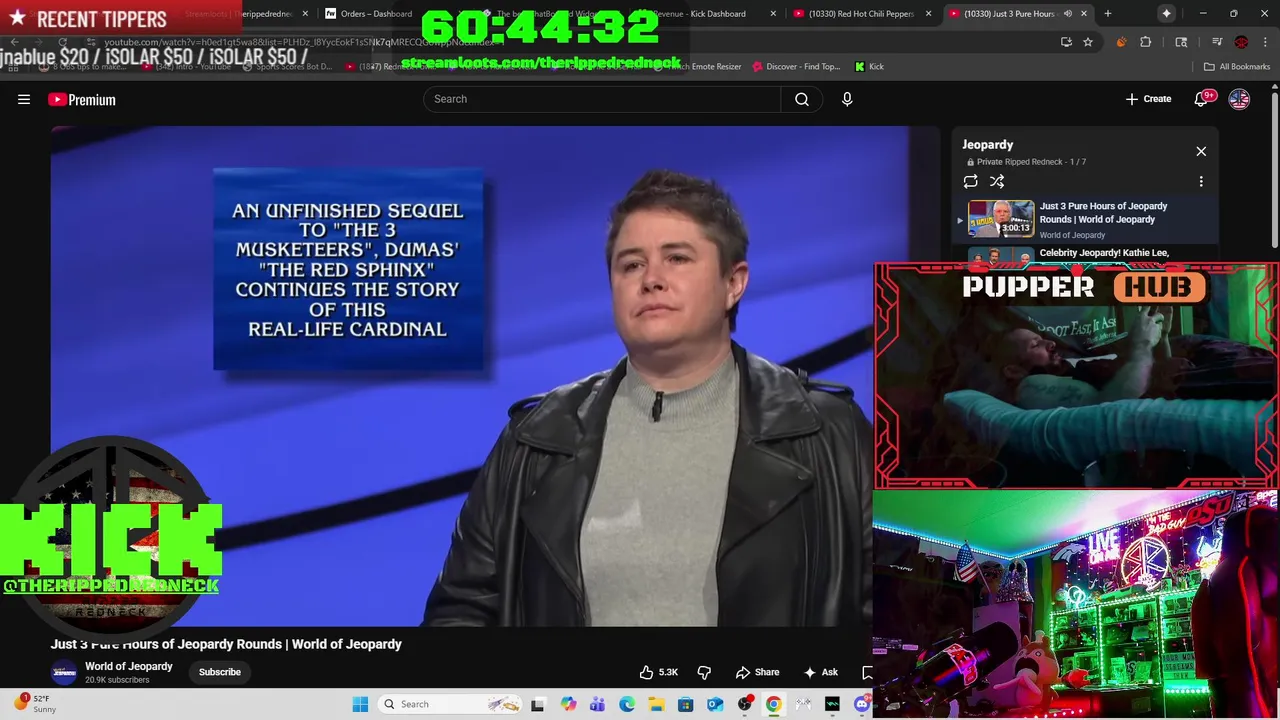Open Microsoft Edge from taskbar
The width and height of the screenshot is (1280, 720).
[x=627, y=704]
